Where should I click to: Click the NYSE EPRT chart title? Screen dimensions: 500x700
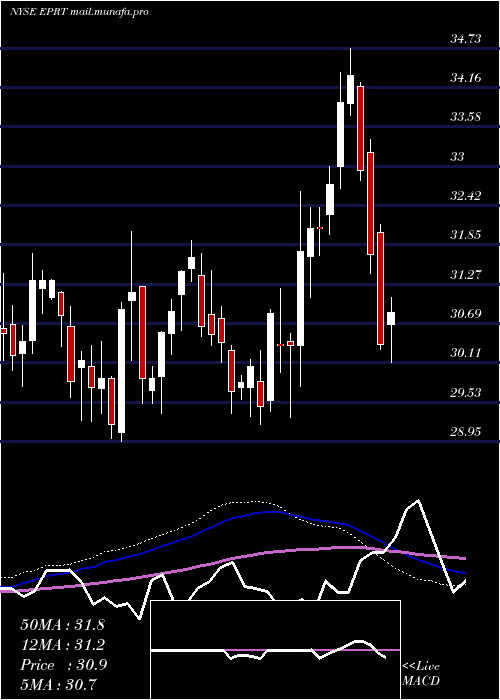click(79, 12)
